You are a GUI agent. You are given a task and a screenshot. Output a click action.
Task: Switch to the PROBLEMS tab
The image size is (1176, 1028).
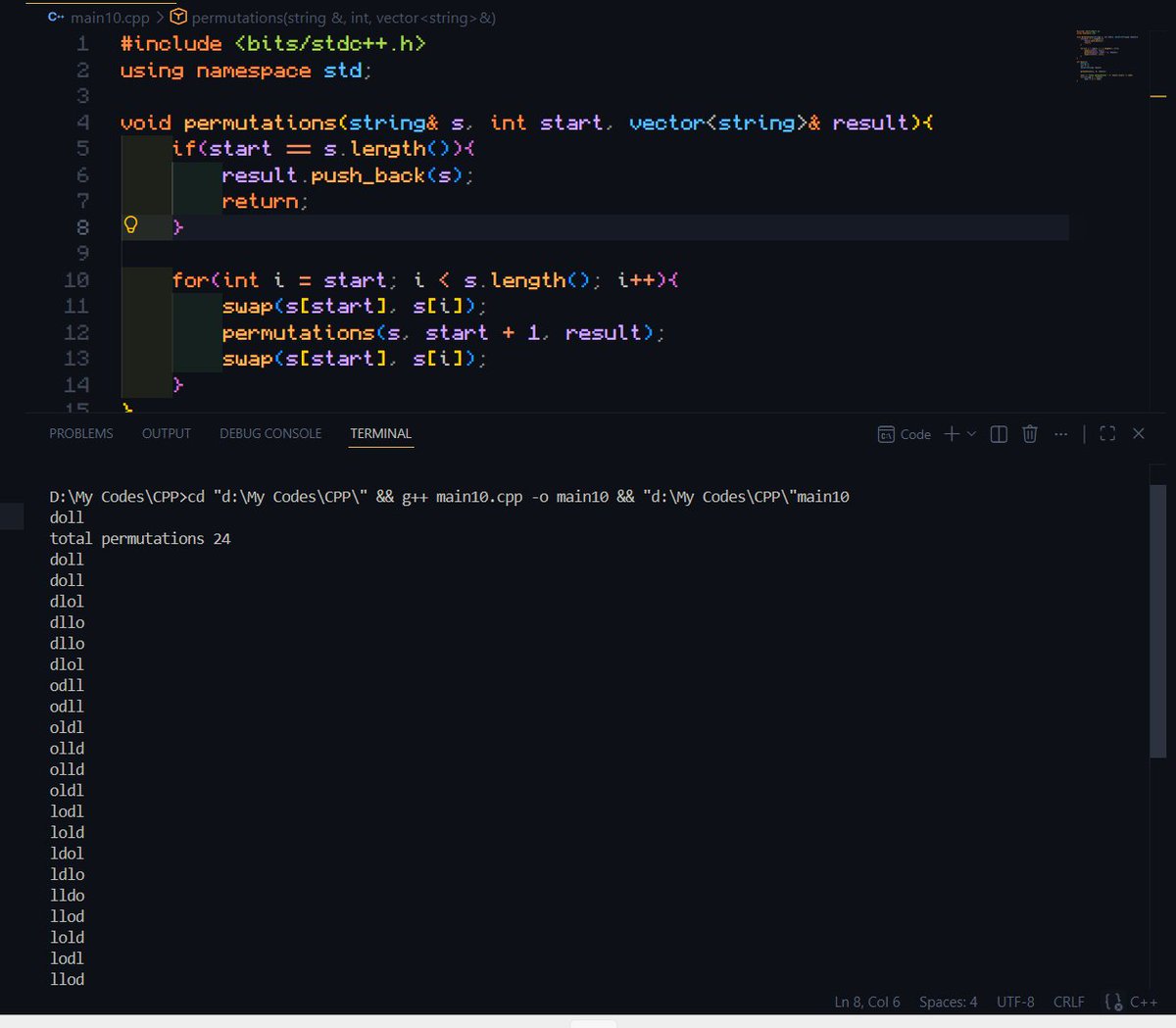(x=81, y=433)
